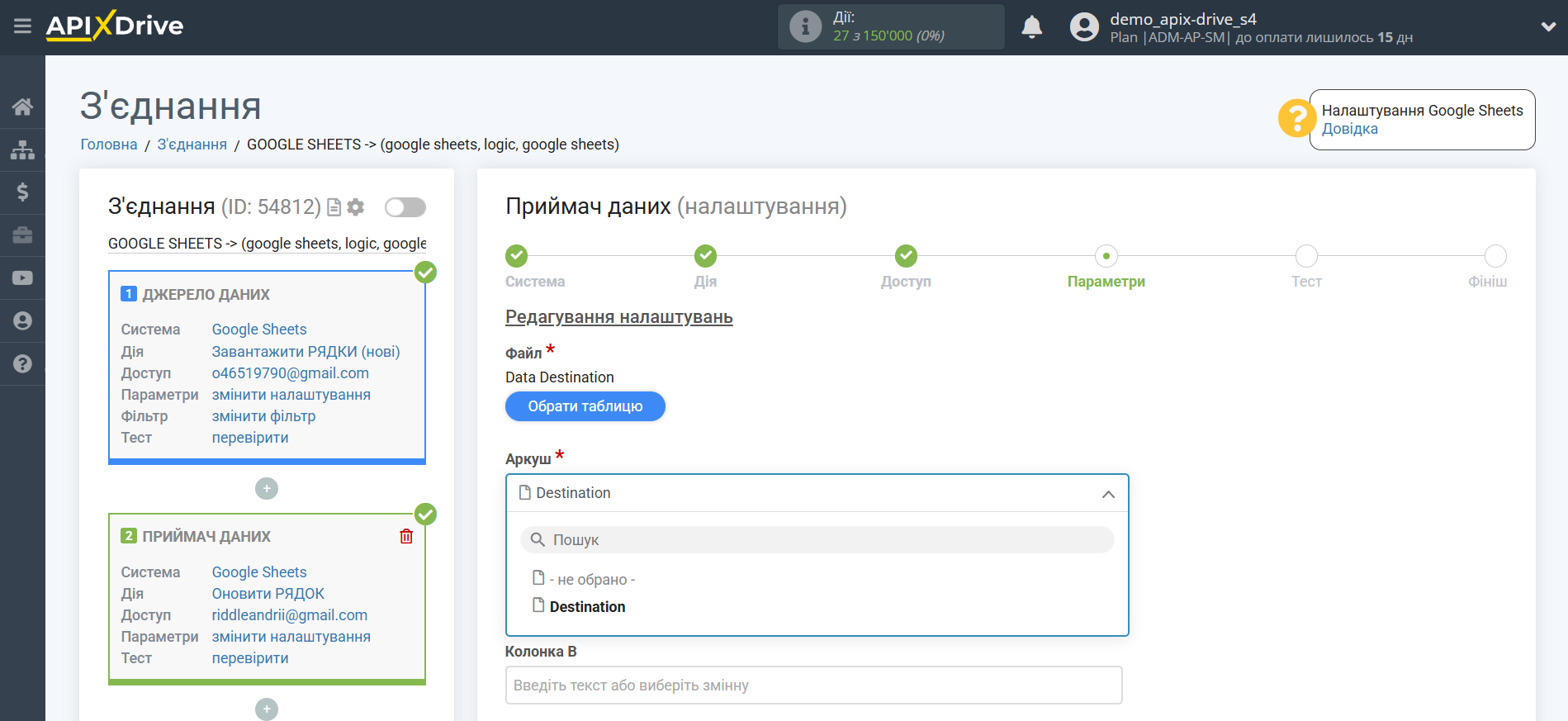Open connections sitemap icon in sidebar
The image size is (1568, 721).
22,149
